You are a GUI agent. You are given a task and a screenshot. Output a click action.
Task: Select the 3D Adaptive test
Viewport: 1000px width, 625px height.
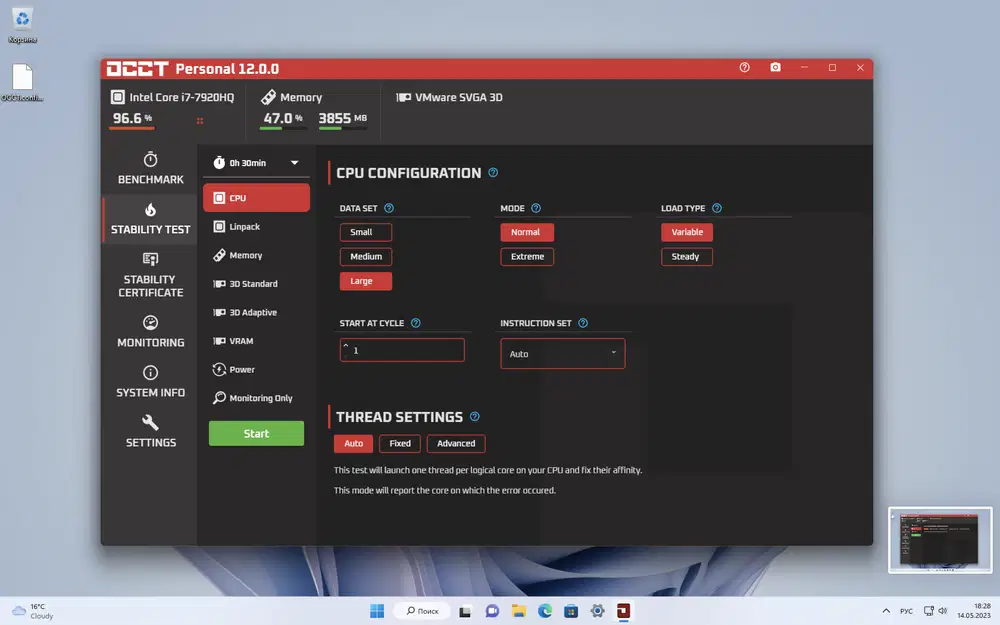(256, 312)
